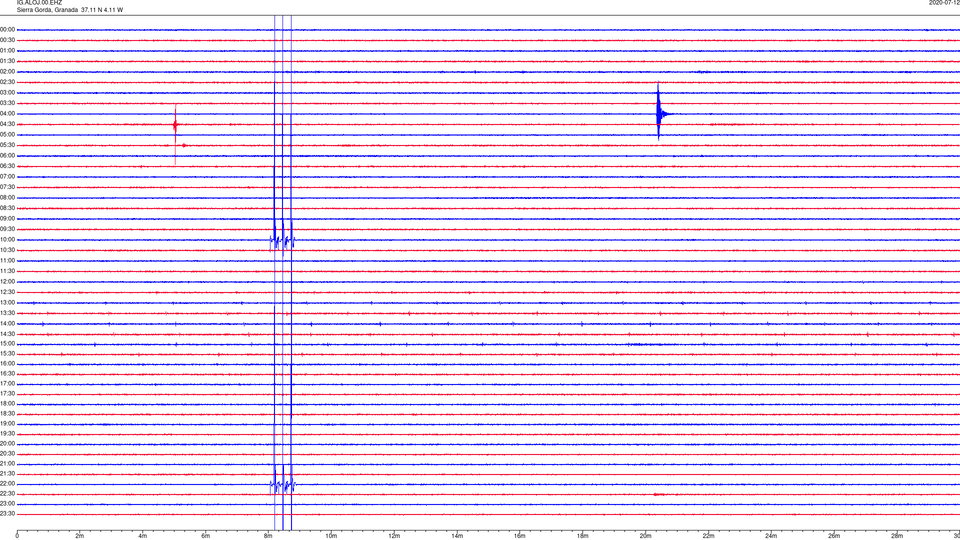Select the 22:00 row label

[x=7, y=484]
